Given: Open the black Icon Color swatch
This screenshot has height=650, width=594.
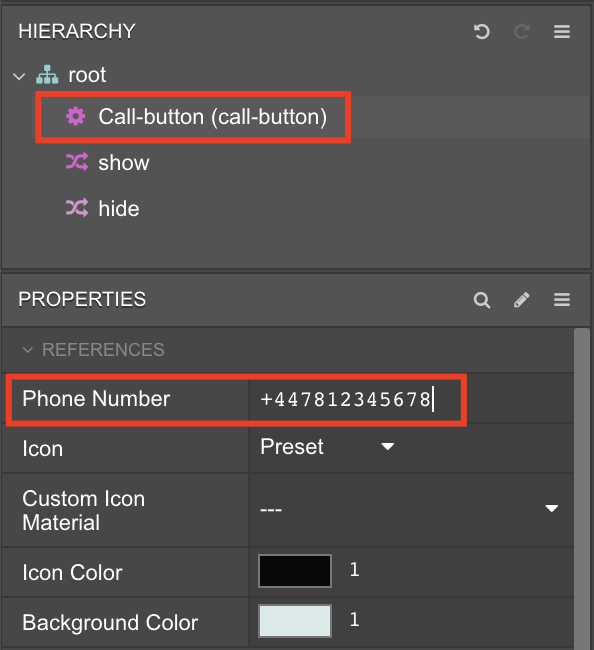Looking at the screenshot, I should [x=295, y=571].
